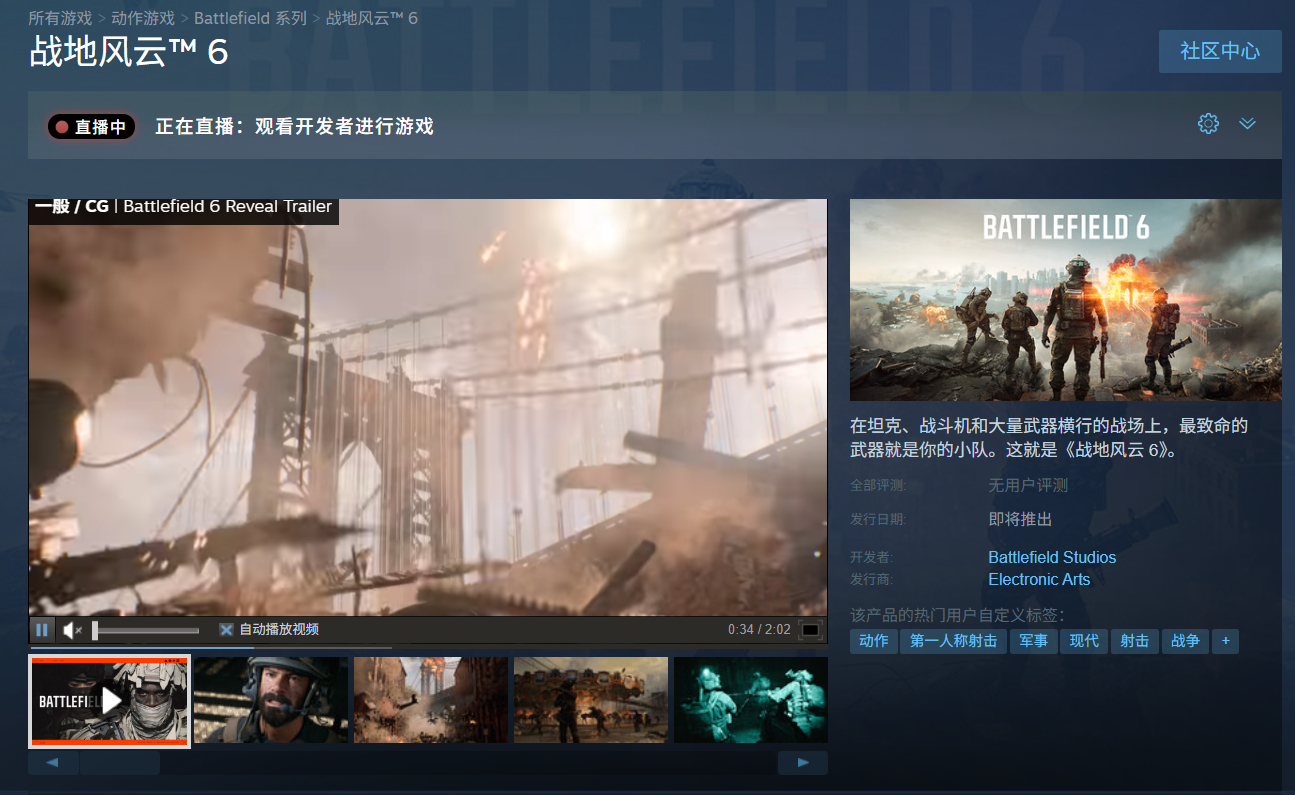Click the video time 0:34 / 2:02
Screen dimensions: 1295x795
(x=759, y=630)
